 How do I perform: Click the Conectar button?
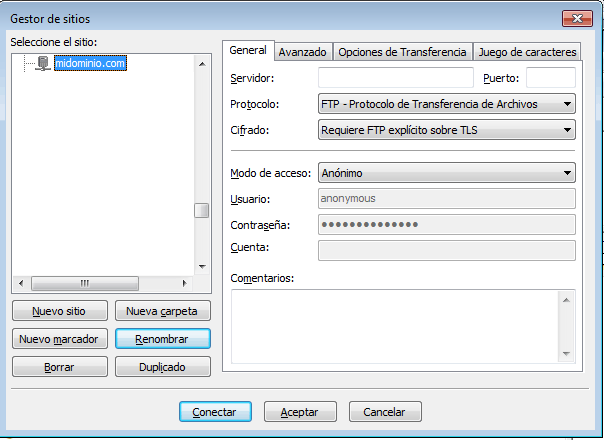coord(214,411)
